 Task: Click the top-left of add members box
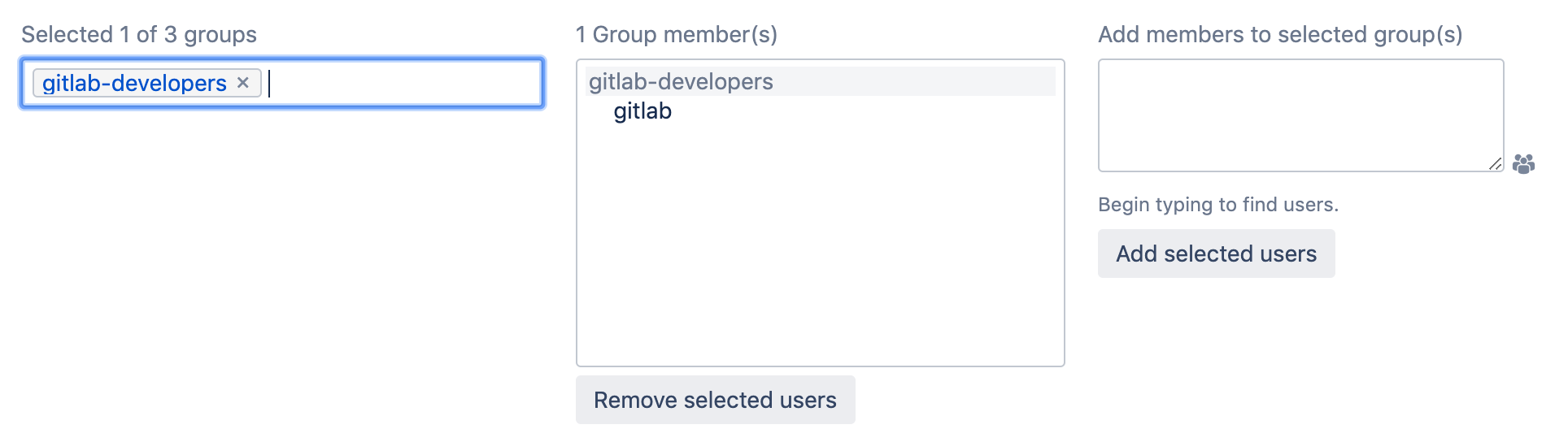tap(1111, 70)
